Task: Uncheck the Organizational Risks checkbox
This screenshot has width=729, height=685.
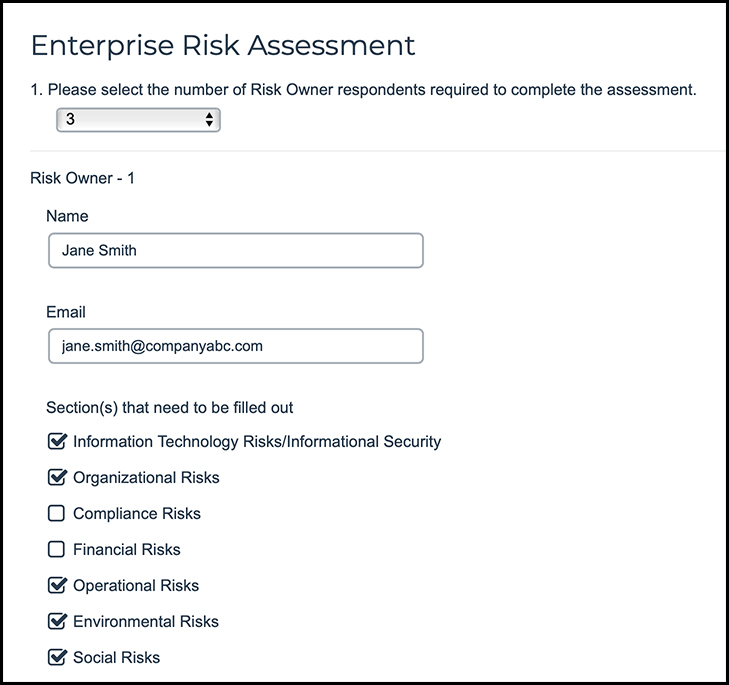Action: point(57,477)
